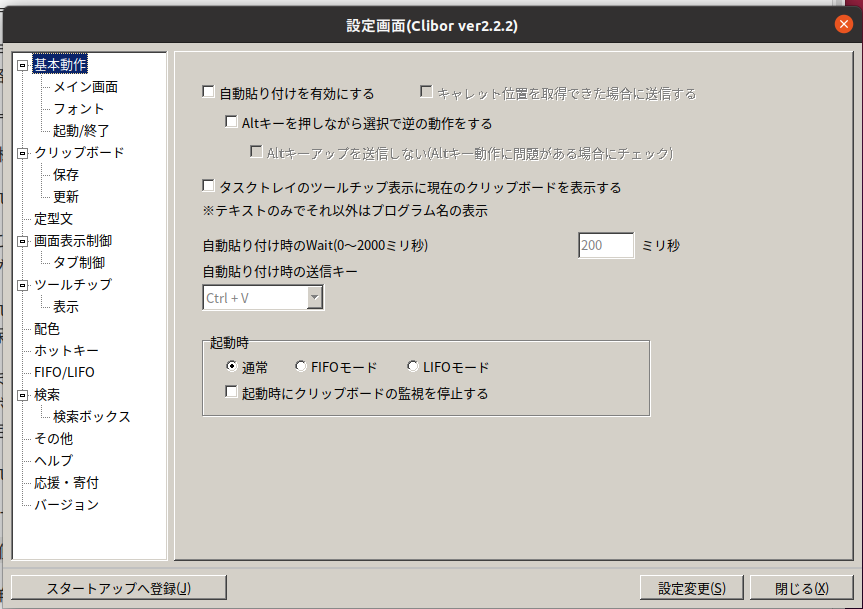Apply with the 設定変更(S) button

[x=692, y=588]
